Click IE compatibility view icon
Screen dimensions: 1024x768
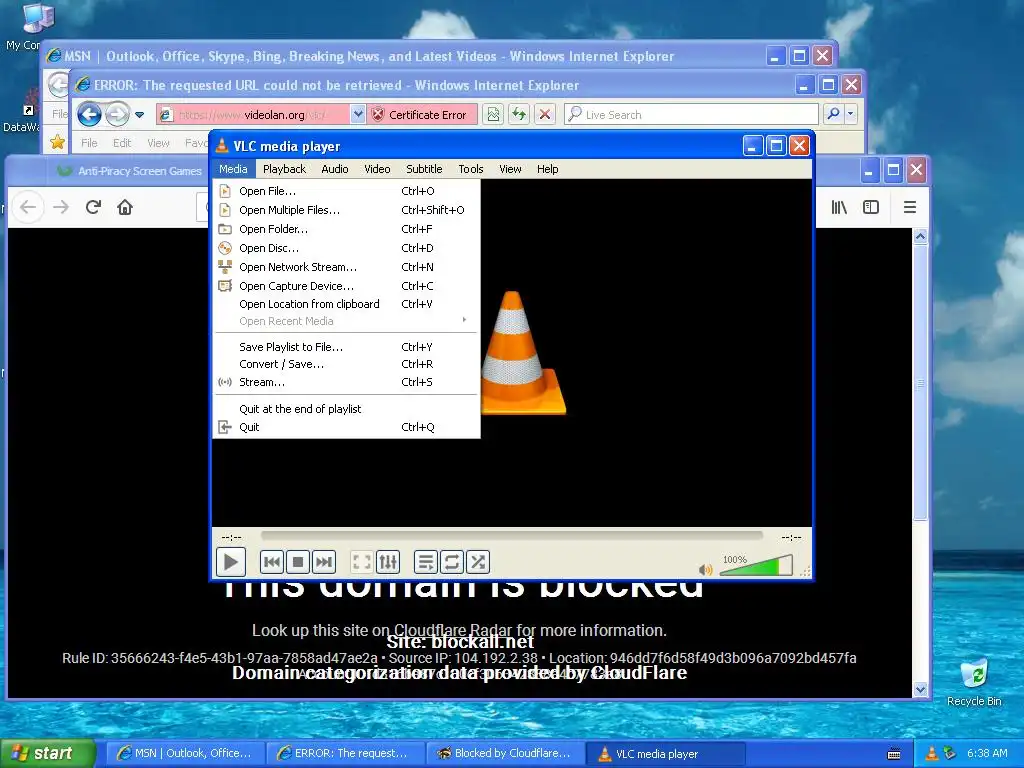click(493, 114)
